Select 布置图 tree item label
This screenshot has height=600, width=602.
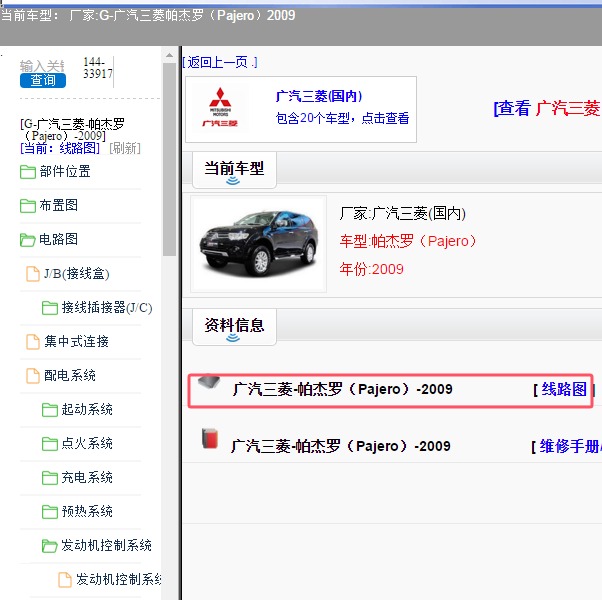[x=59, y=205]
